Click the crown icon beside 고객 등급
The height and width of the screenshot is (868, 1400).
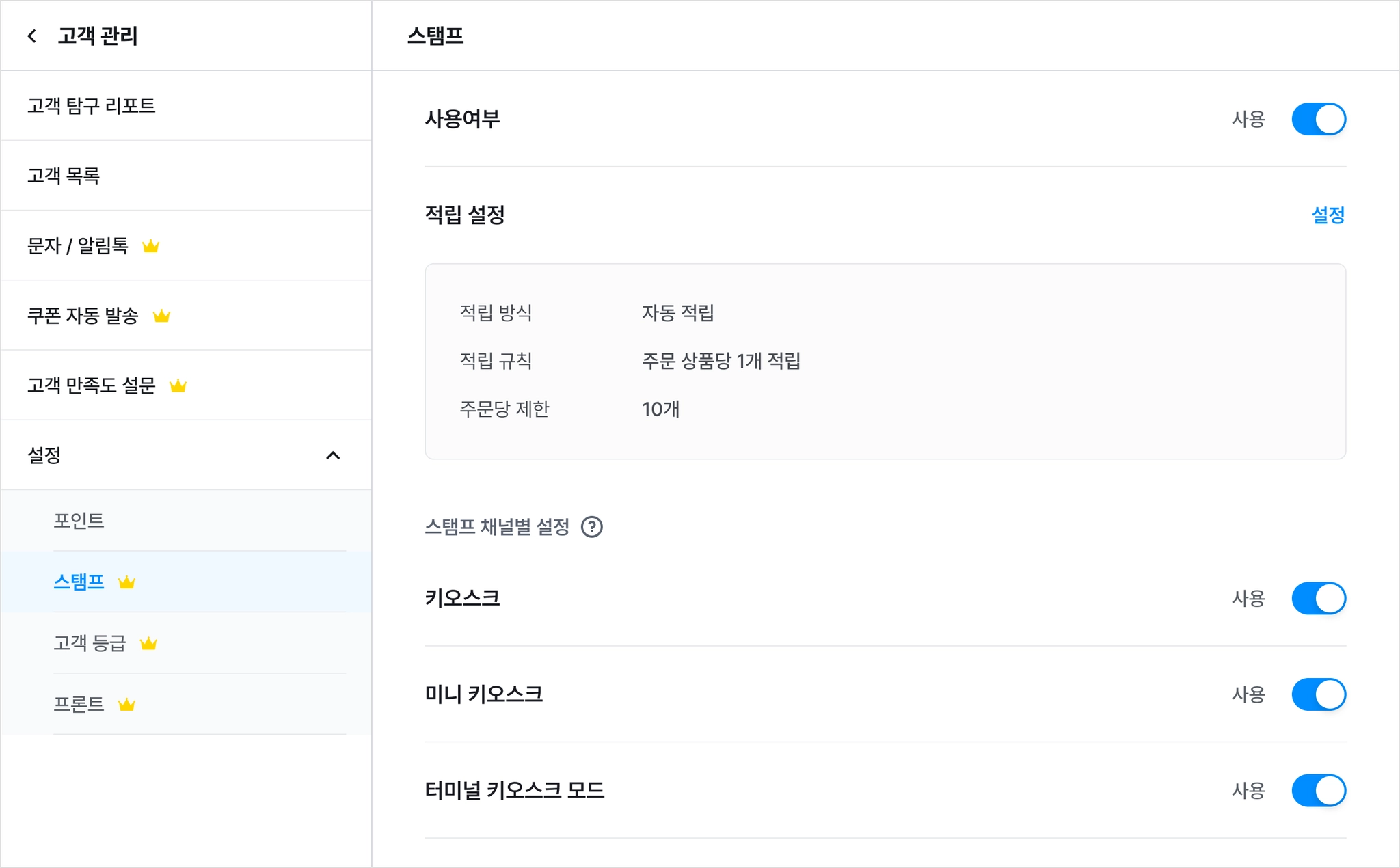tap(148, 643)
